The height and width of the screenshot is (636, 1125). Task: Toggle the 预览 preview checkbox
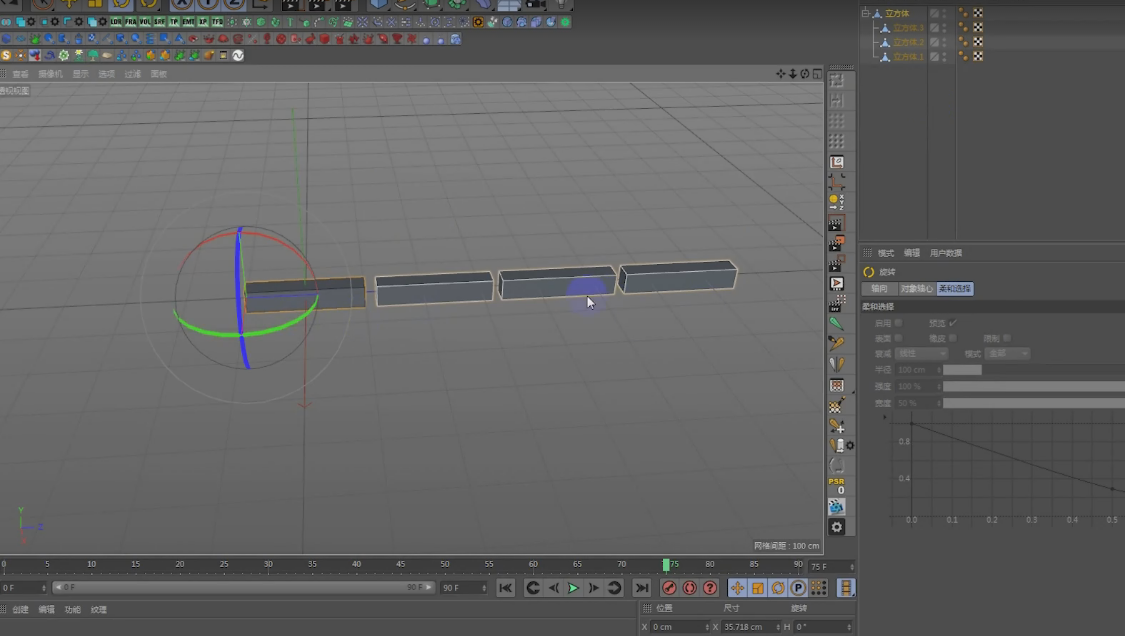951,323
